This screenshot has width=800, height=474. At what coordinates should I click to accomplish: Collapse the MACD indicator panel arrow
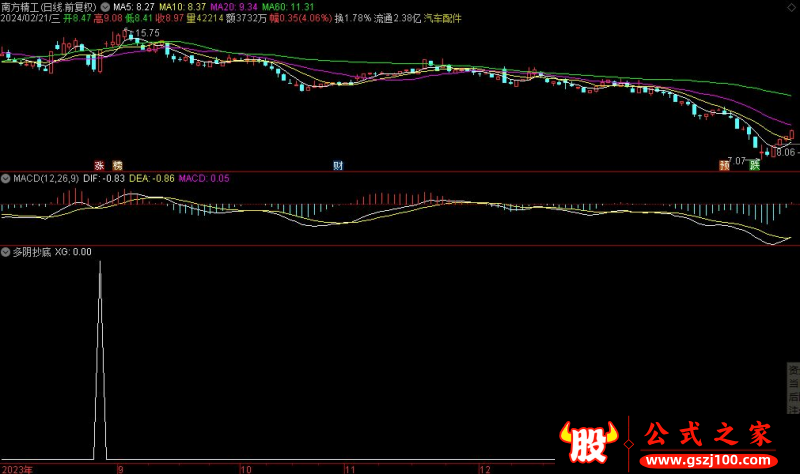pos(5,178)
